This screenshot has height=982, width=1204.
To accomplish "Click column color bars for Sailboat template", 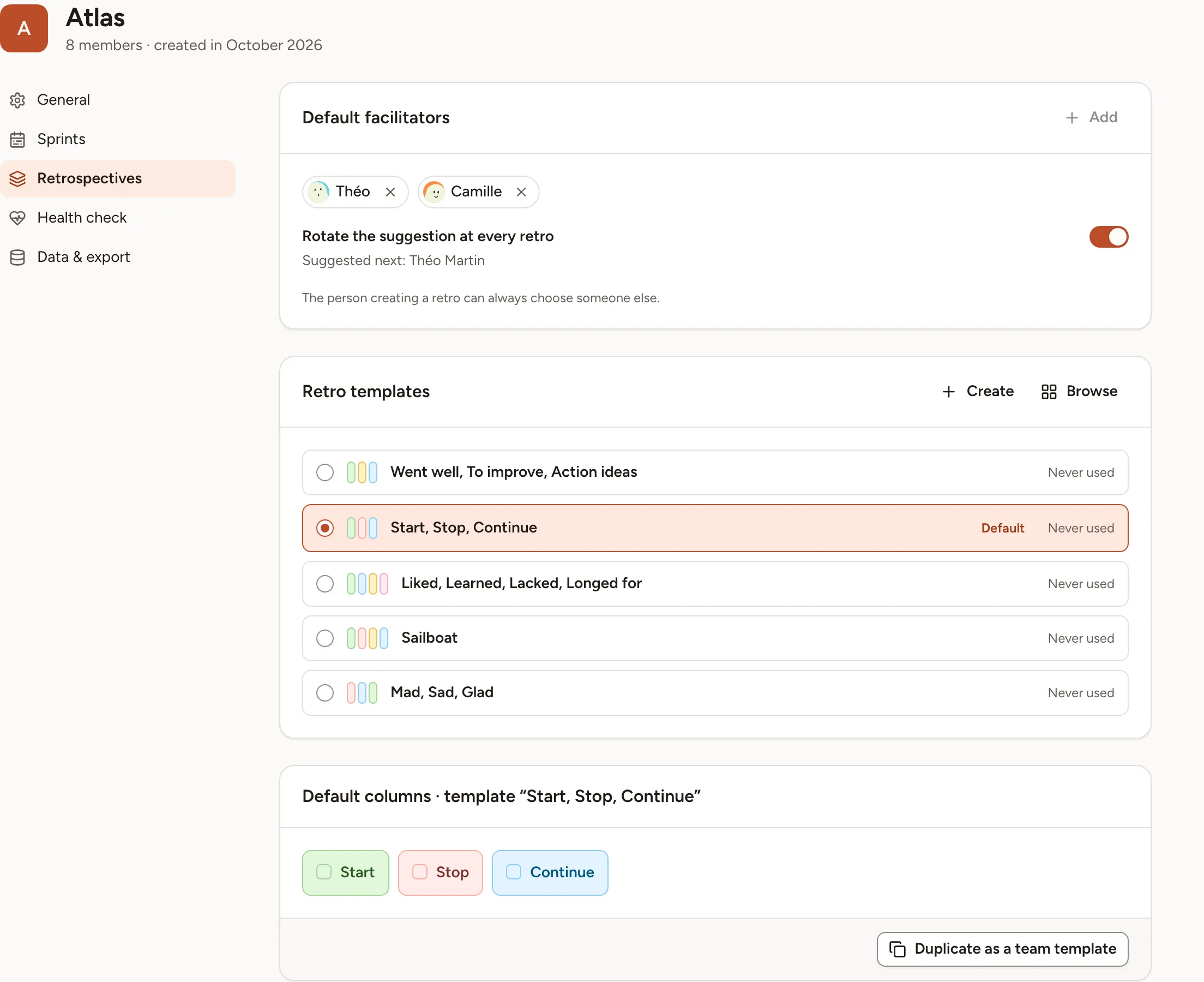I will 368,638.
